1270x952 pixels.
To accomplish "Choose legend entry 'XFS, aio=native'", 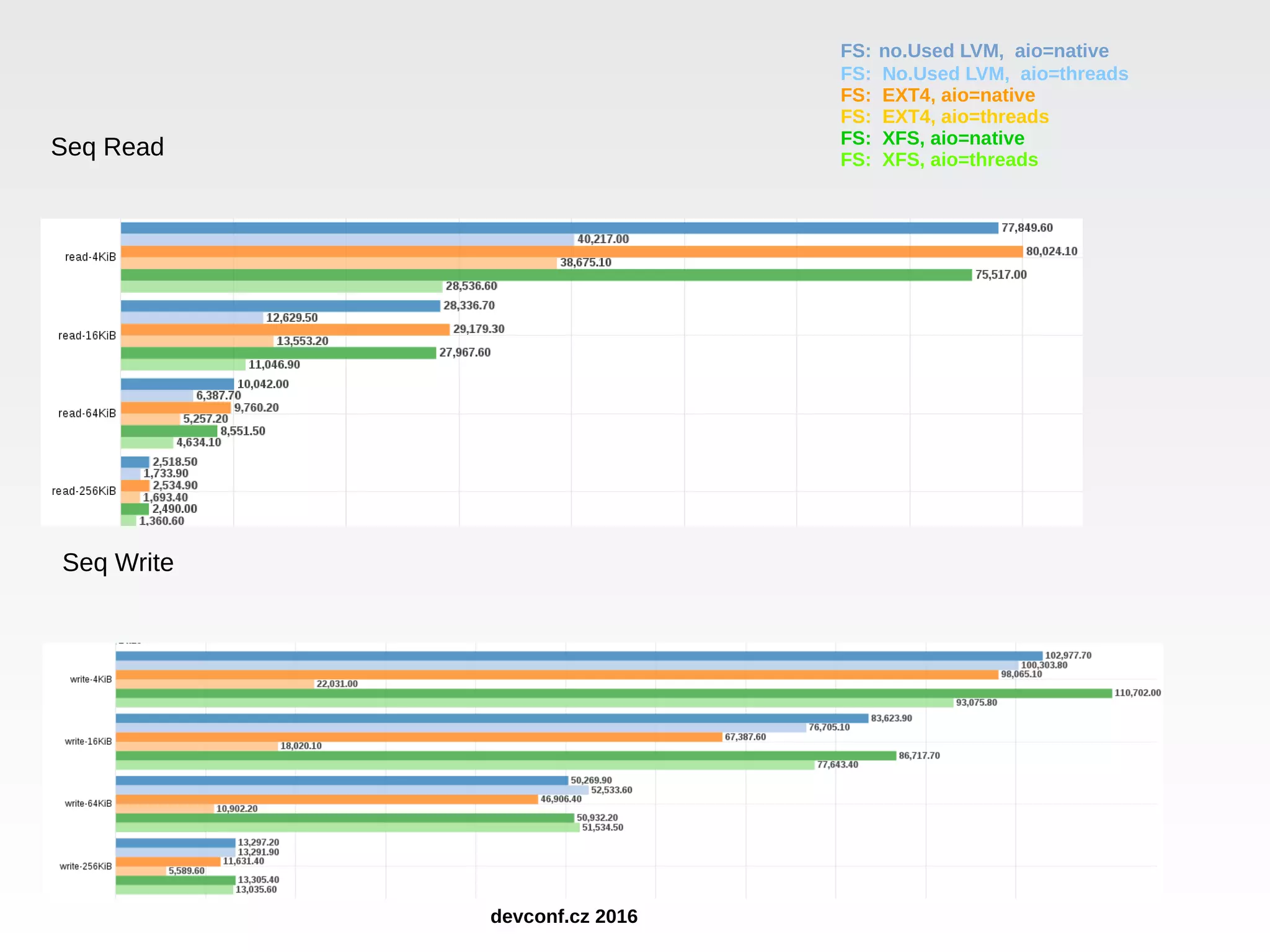I will point(932,138).
